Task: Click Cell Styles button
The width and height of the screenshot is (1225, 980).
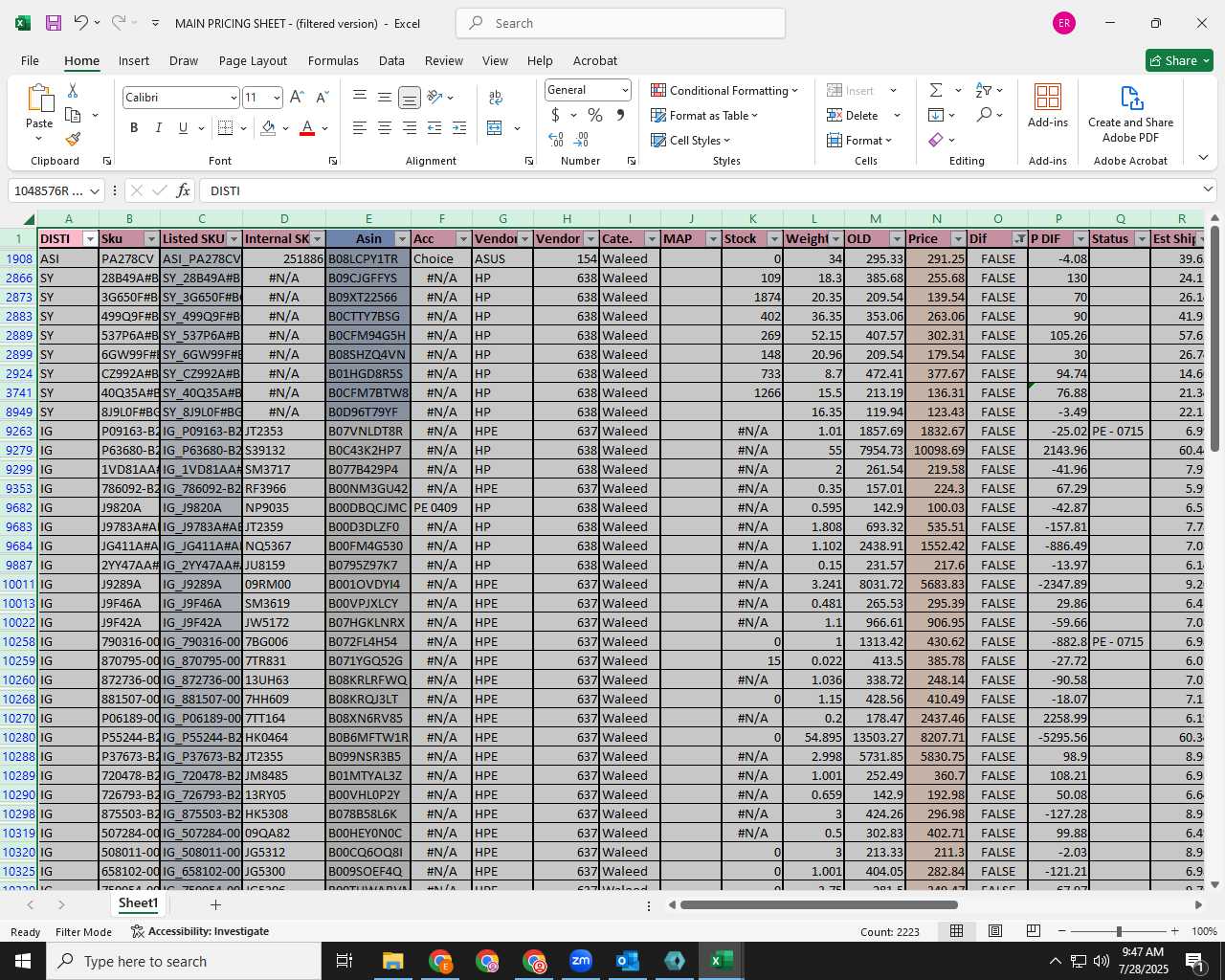Action: 690,140
